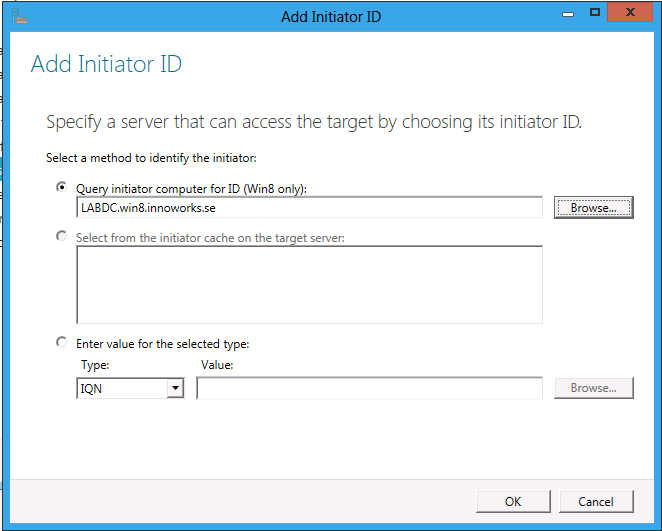Screen dimensions: 662x531
Task: Minimize the Add Initiator ID window
Action: pyautogui.click(x=568, y=14)
